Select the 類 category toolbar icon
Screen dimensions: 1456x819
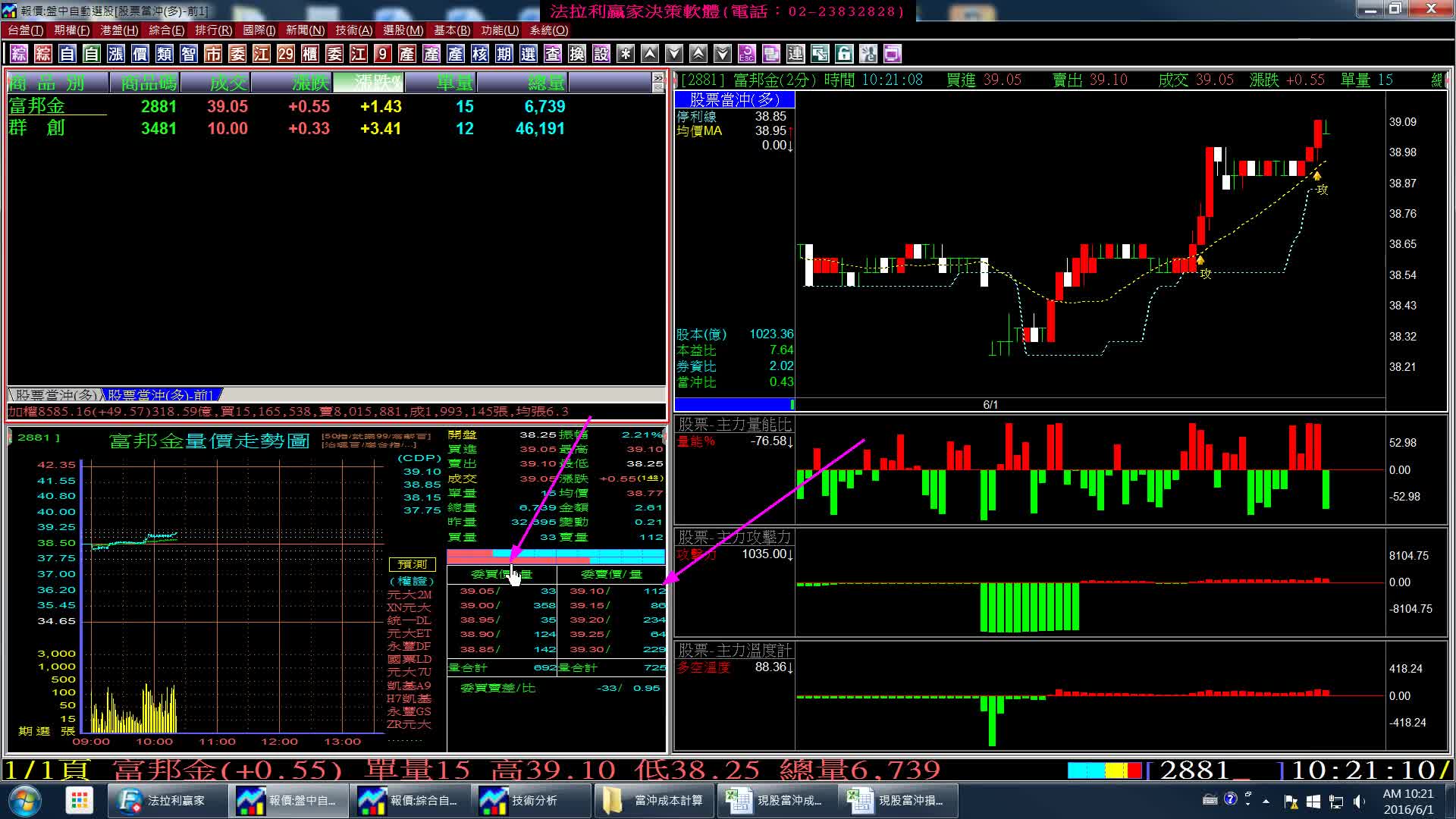pyautogui.click(x=165, y=54)
